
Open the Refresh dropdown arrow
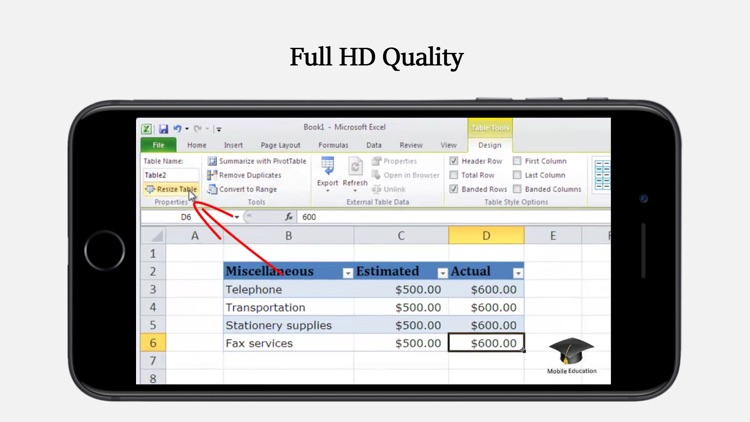tap(355, 191)
